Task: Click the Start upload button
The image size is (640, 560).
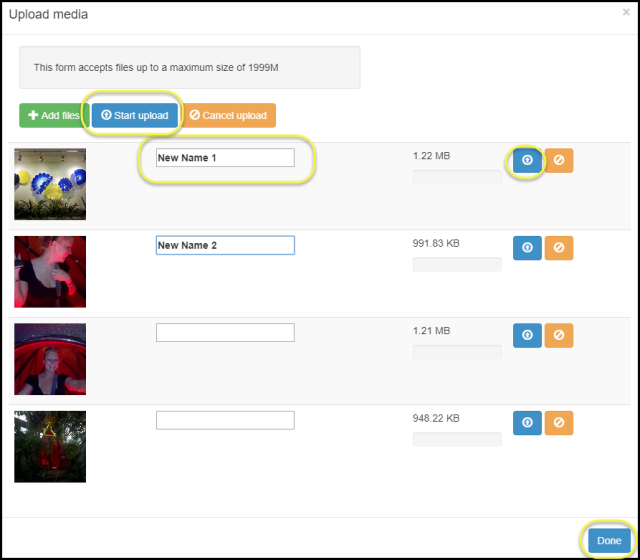Action: (135, 116)
